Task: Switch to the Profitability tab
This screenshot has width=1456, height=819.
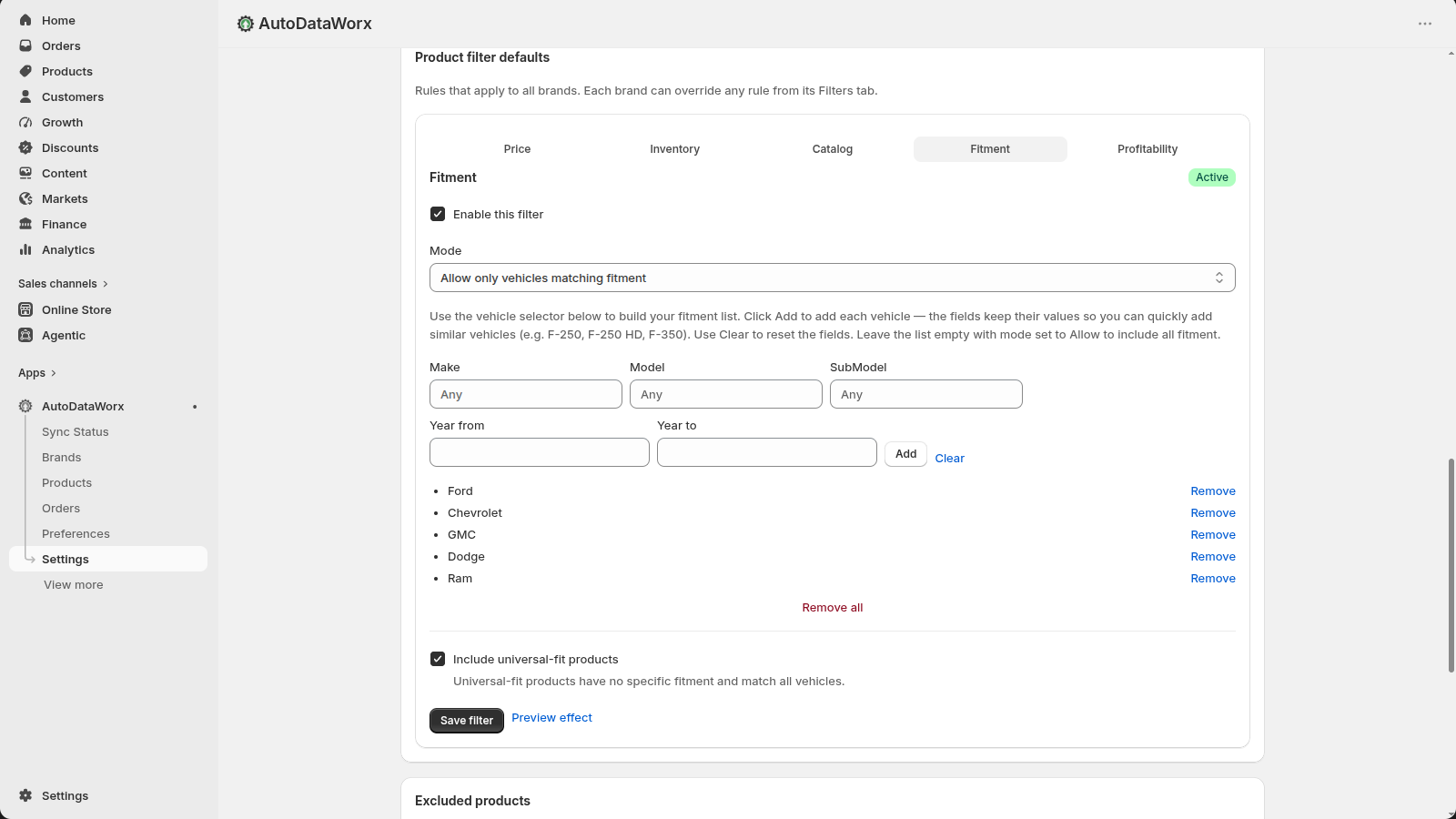Action: pos(1148,149)
